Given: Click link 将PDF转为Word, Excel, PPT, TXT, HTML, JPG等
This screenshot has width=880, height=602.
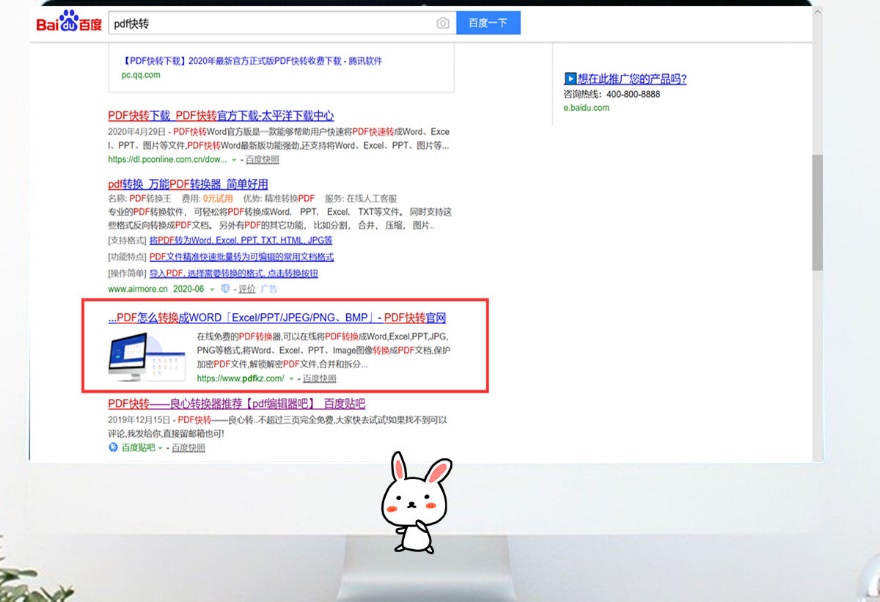Looking at the screenshot, I should point(241,240).
